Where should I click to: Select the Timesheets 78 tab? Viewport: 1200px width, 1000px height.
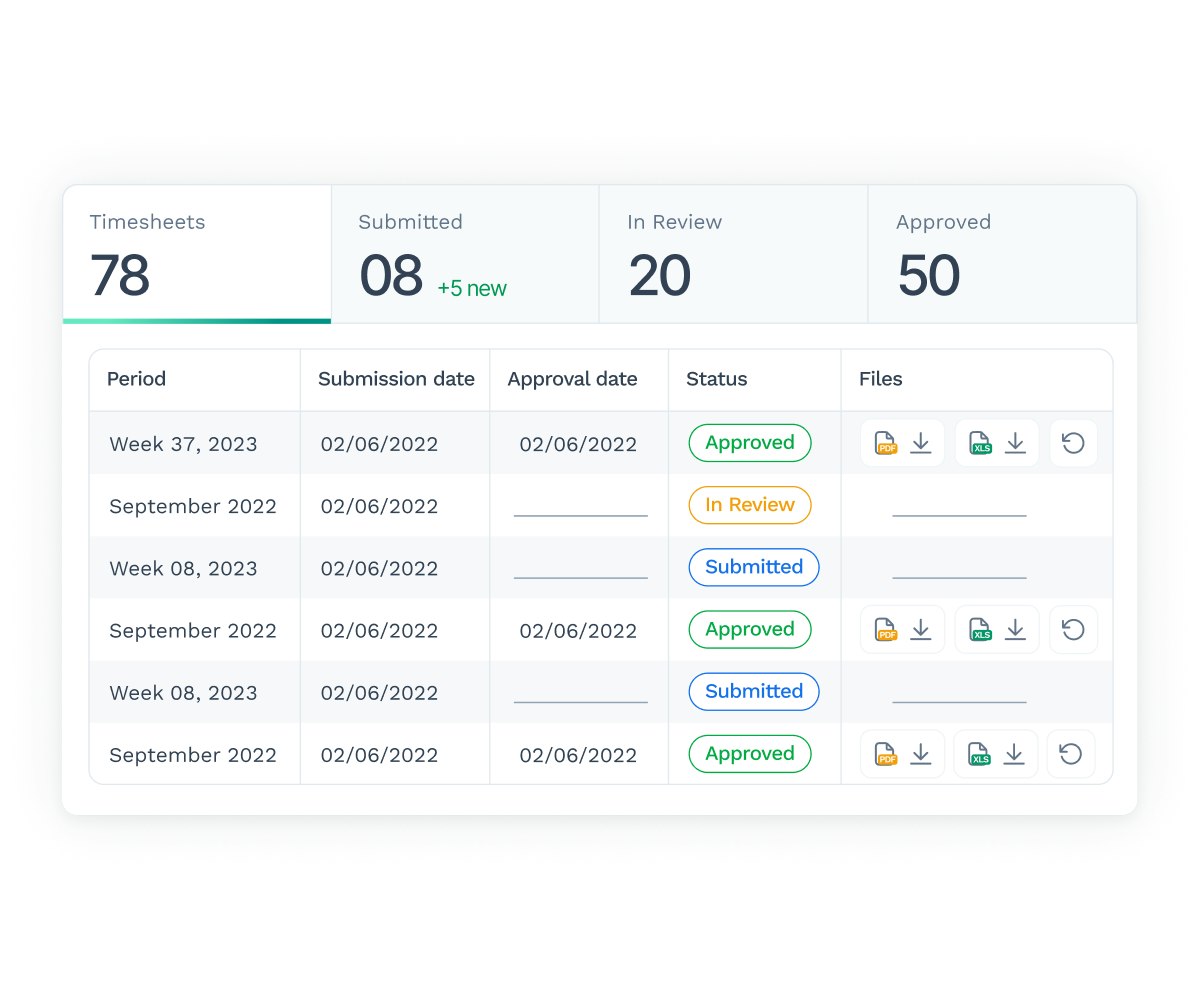[197, 254]
